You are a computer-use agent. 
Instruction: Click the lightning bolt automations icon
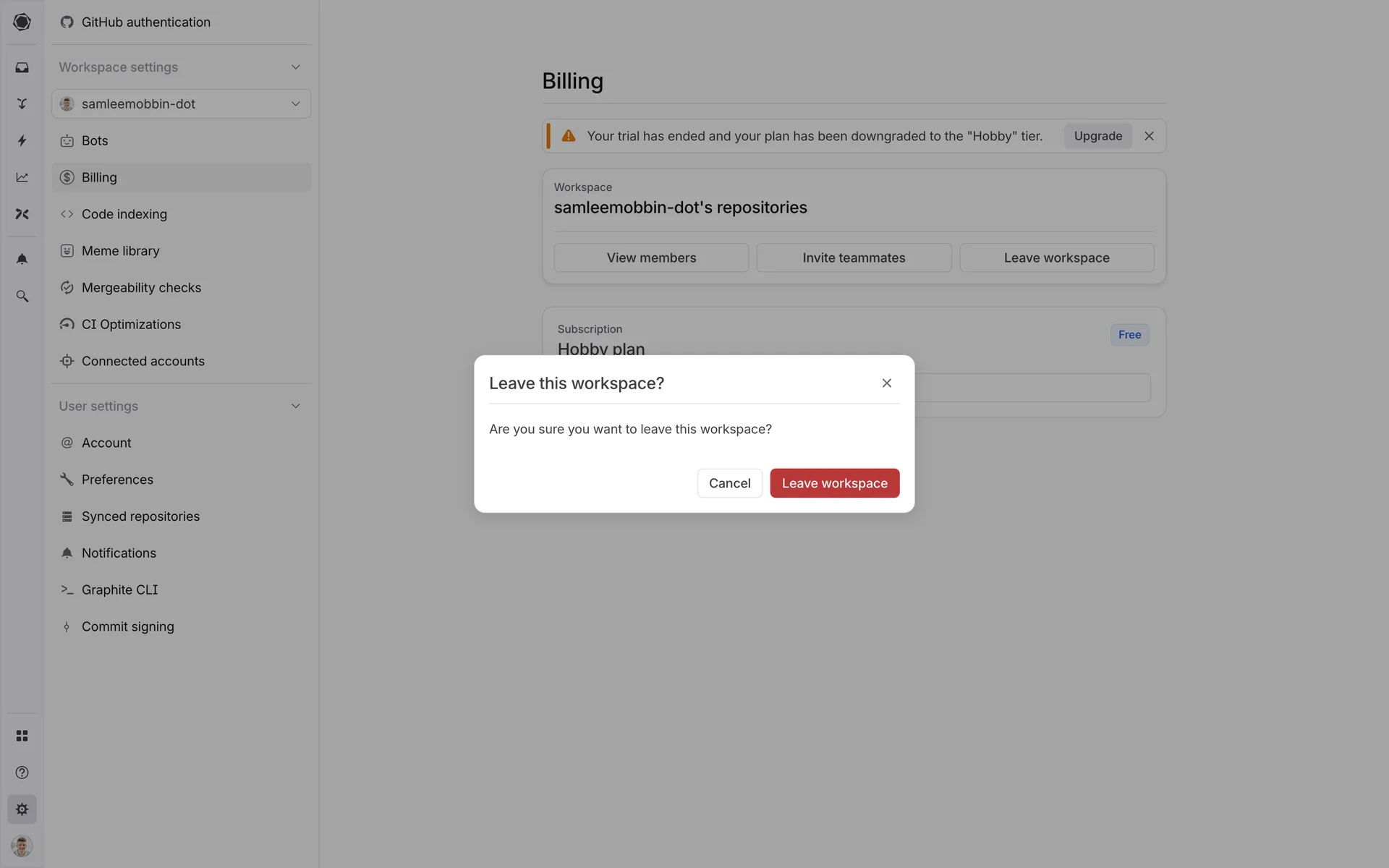[22, 140]
